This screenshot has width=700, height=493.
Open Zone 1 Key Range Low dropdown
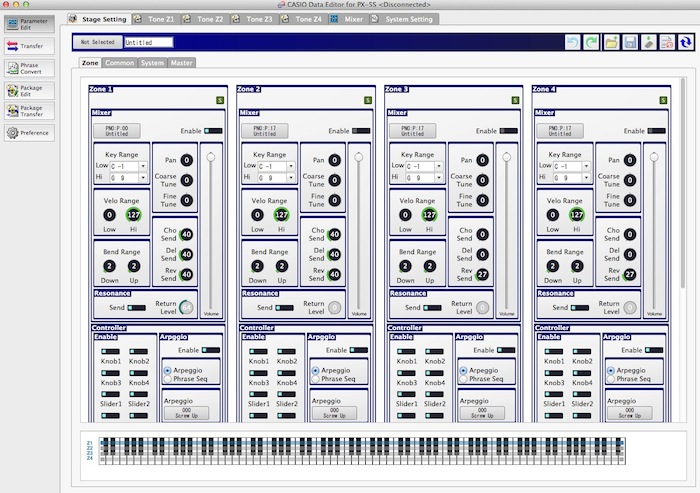[143, 166]
